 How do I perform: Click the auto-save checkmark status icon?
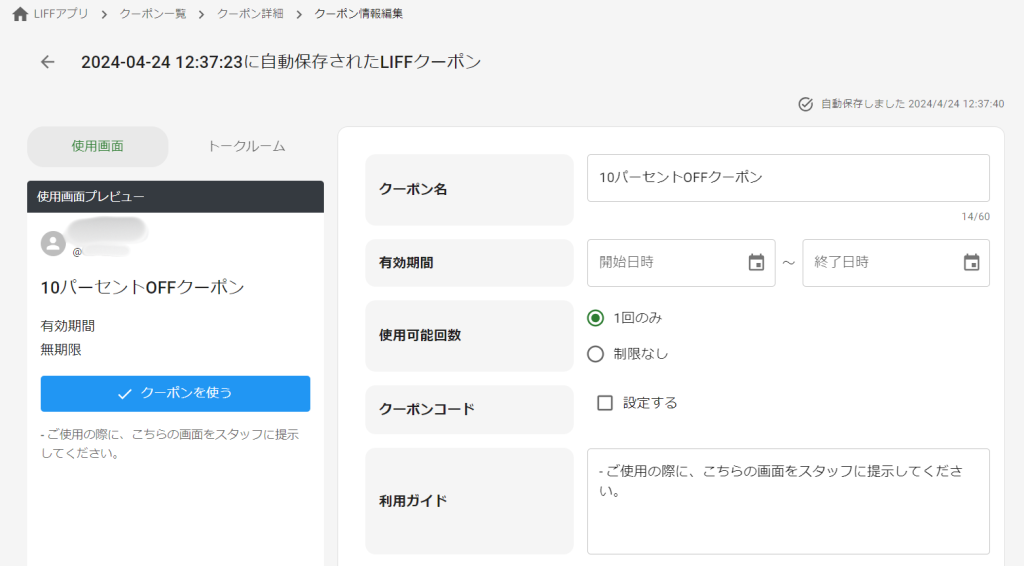(x=806, y=104)
